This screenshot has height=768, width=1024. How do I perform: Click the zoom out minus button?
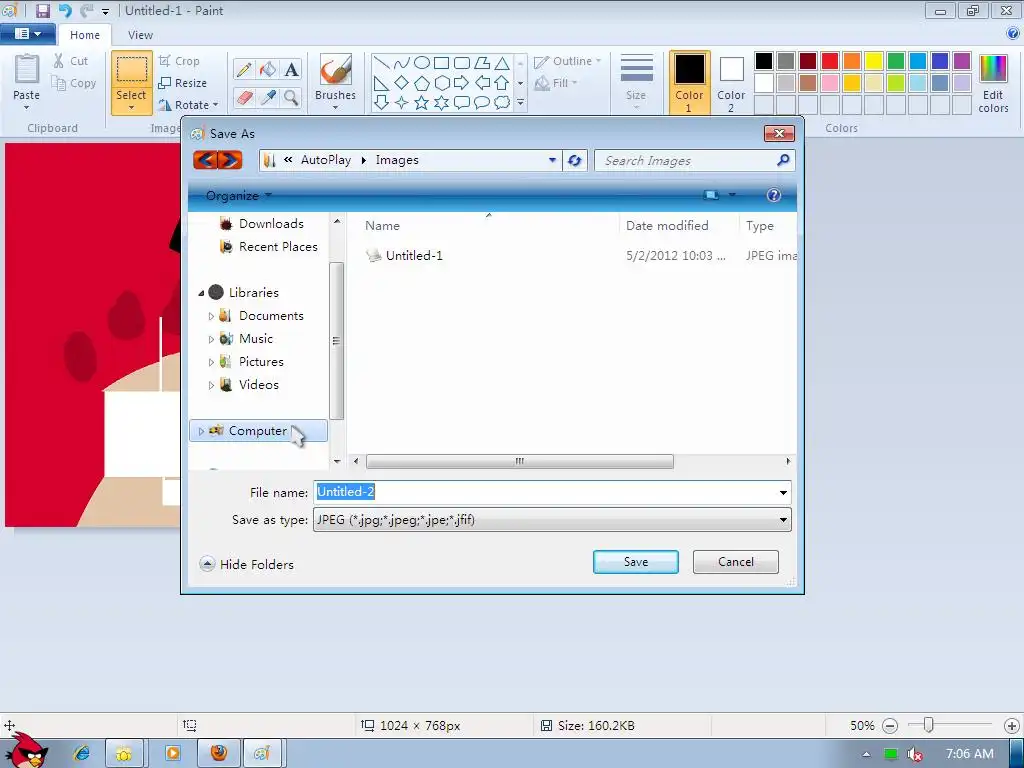point(889,726)
